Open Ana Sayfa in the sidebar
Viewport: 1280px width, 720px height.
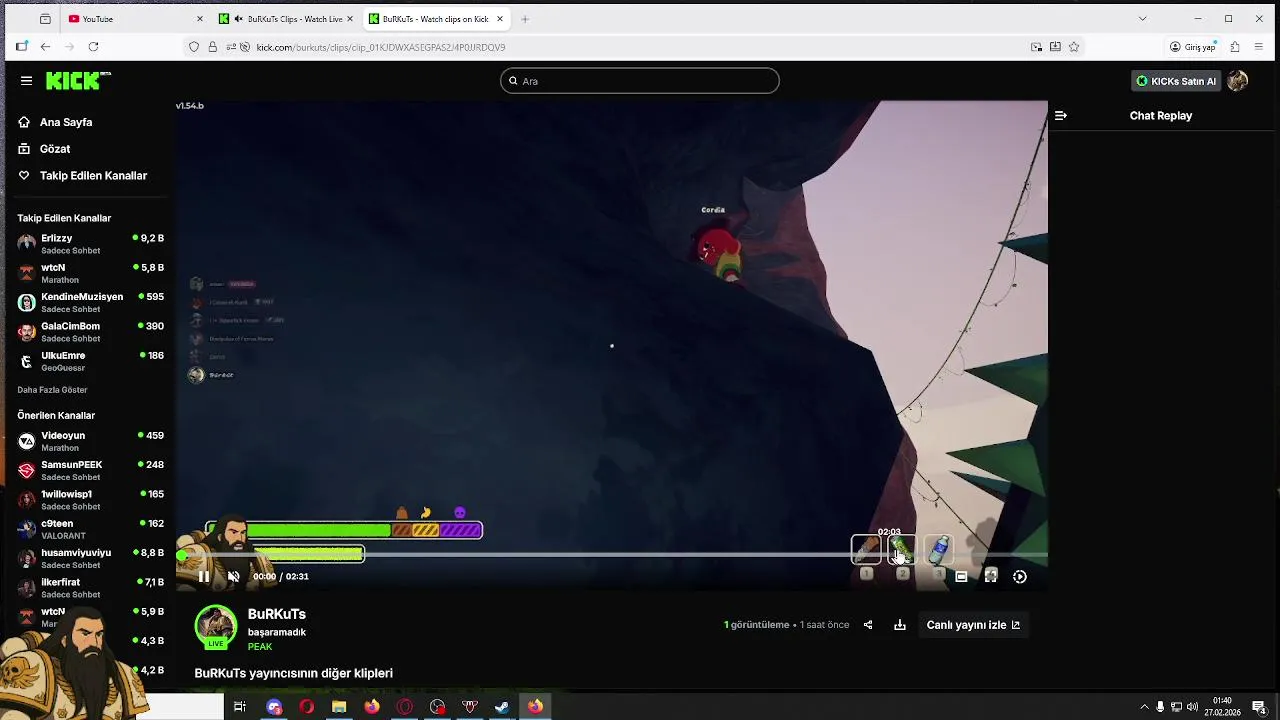tap(66, 122)
